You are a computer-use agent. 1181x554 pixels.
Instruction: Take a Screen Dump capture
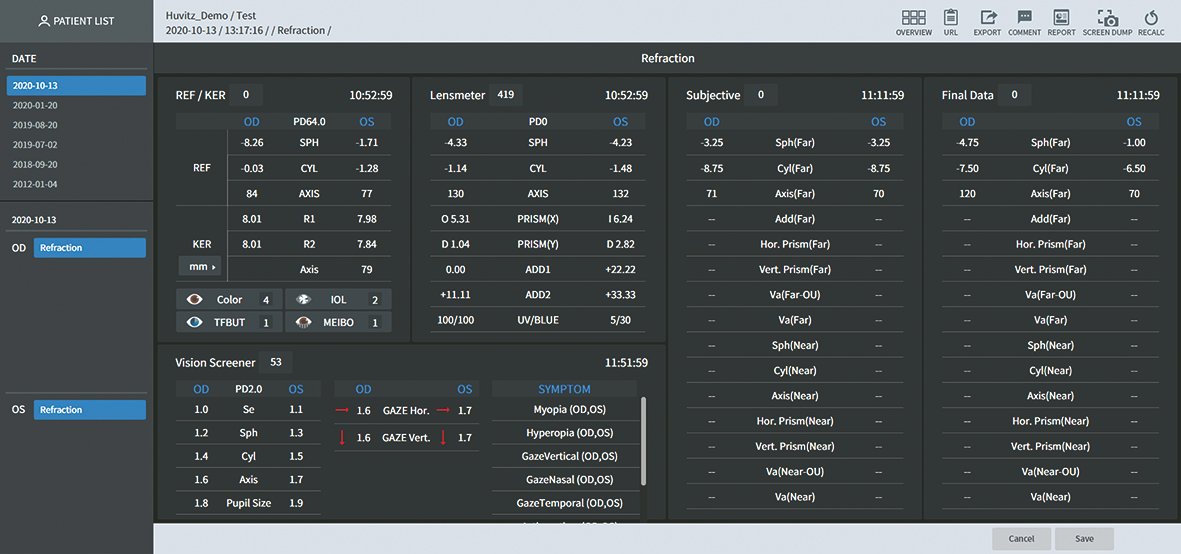pos(1107,18)
